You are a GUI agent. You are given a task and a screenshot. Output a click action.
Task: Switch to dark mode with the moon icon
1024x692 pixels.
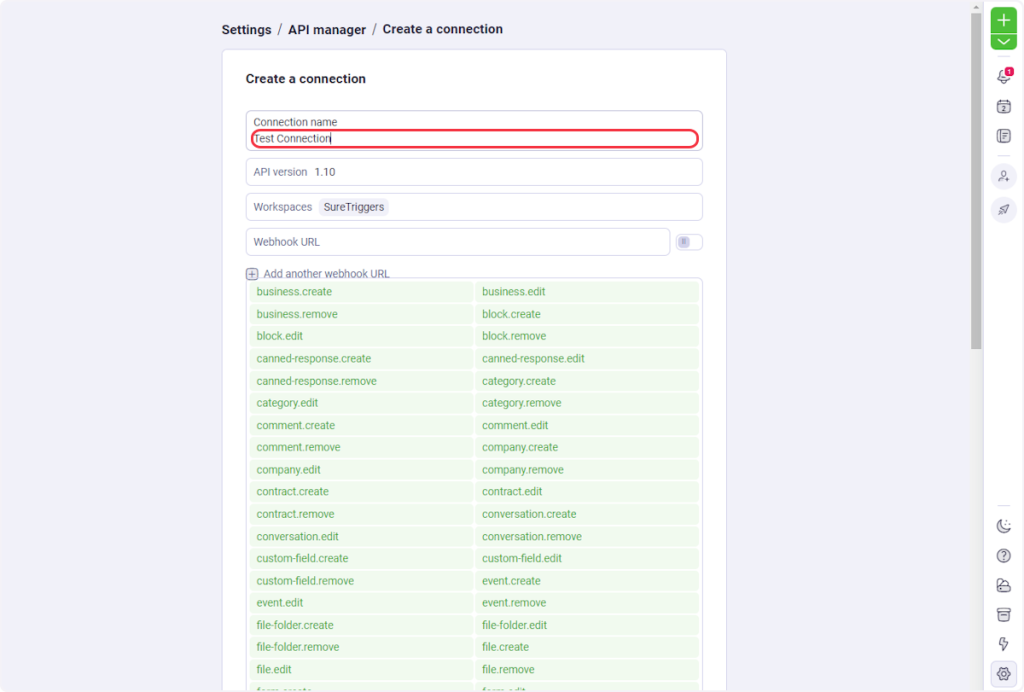point(1003,526)
